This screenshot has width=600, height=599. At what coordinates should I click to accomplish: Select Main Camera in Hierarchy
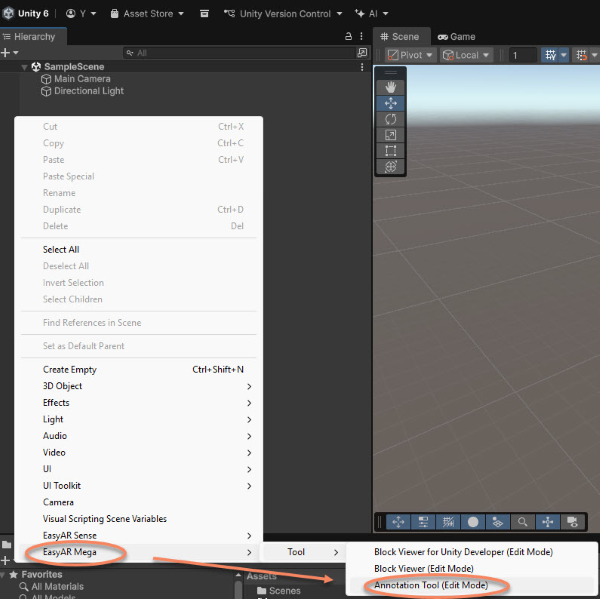point(82,79)
